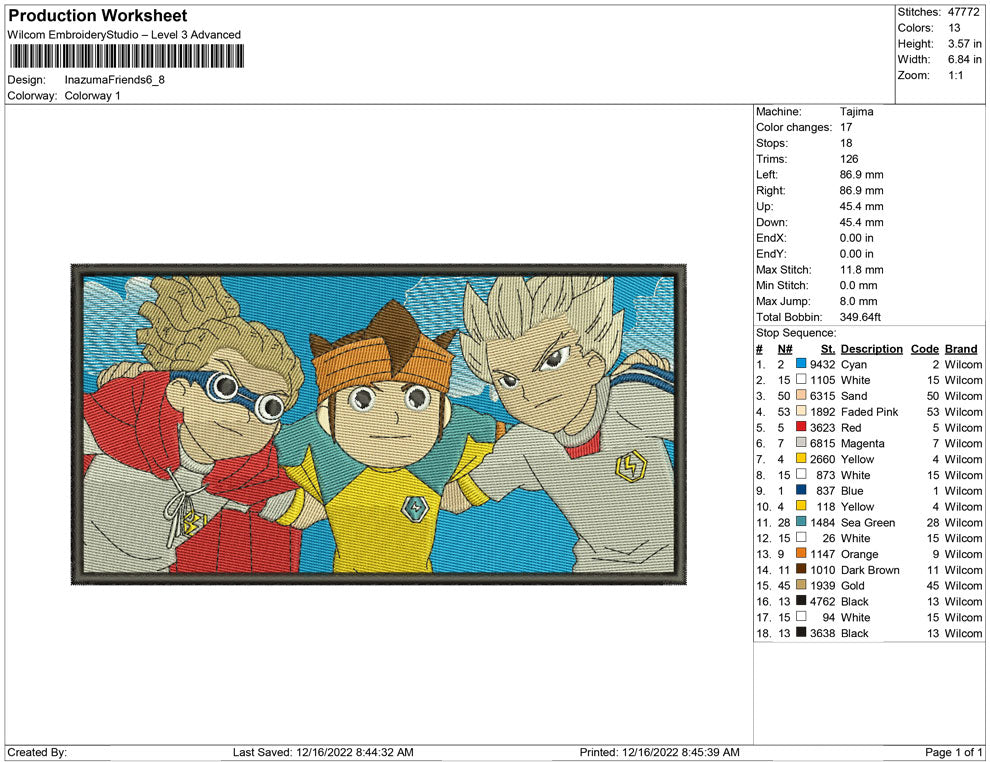The width and height of the screenshot is (990, 762).
Task: Click the Stitches value '47772'
Action: point(963,12)
